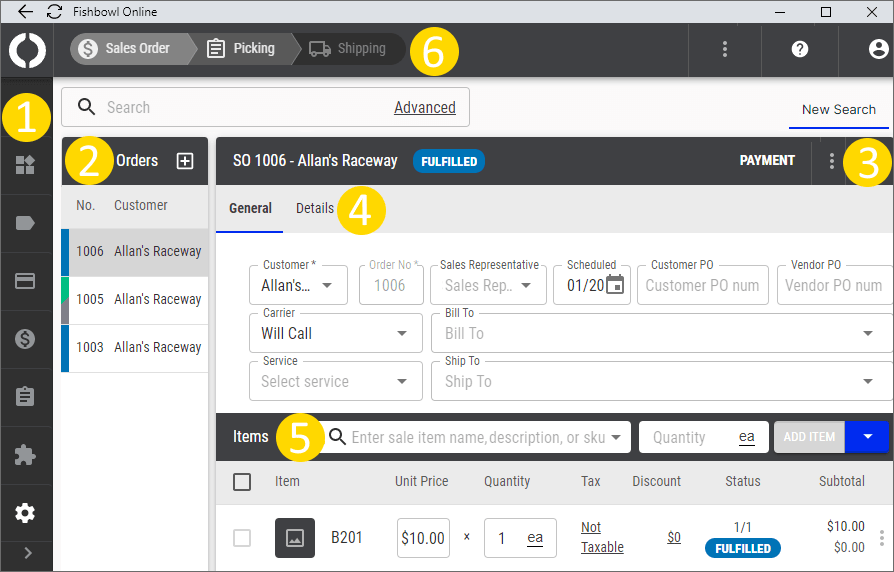Add a new order with plus icon
Screen dimensions: 894x572
[185, 161]
